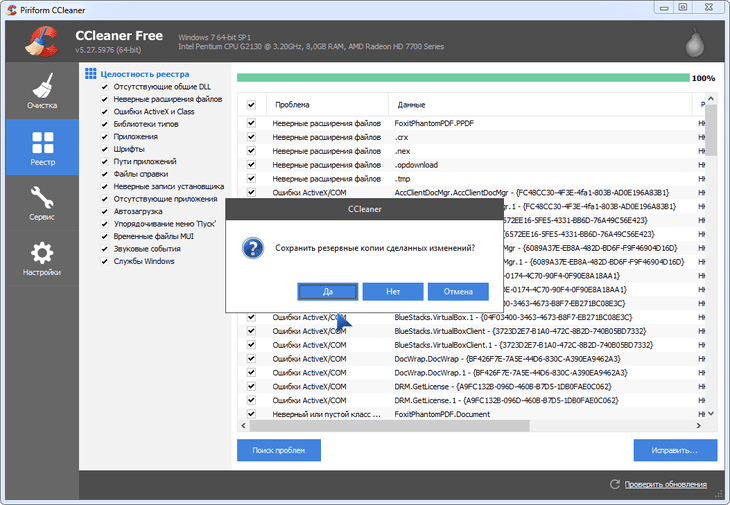Uncheck the FoxitPhantomPDF.PPDF row checkbox
The image size is (730, 505).
pos(251,123)
